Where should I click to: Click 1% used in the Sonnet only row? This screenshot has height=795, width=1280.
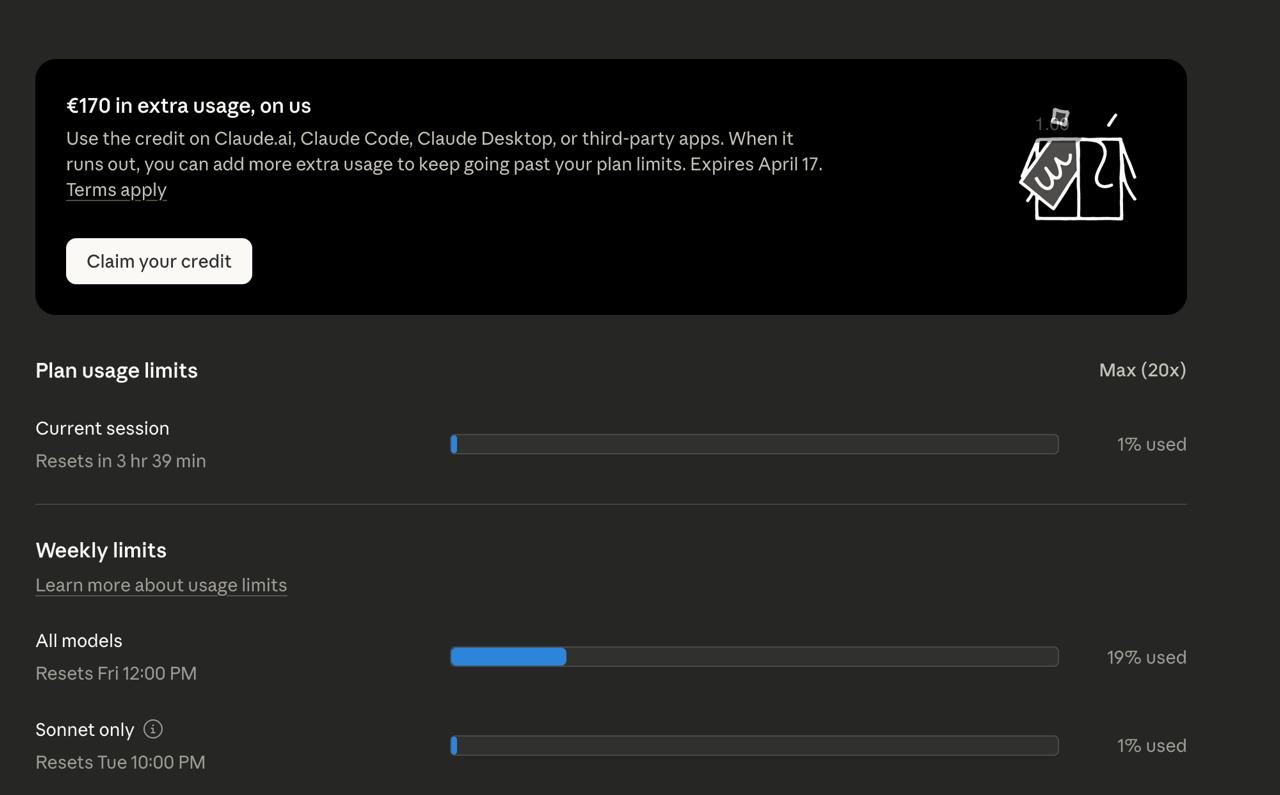tap(1151, 746)
